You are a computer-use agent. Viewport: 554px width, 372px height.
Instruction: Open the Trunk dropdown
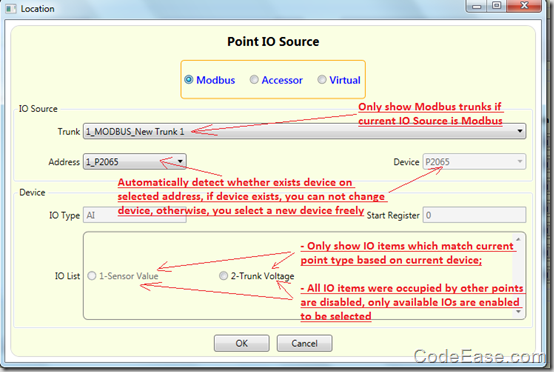coord(305,131)
